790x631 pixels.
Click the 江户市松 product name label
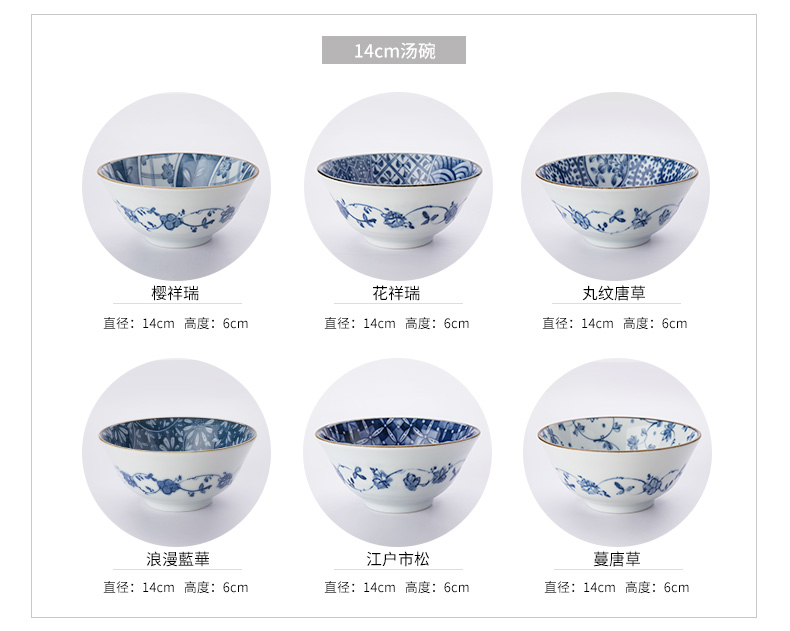click(x=398, y=559)
